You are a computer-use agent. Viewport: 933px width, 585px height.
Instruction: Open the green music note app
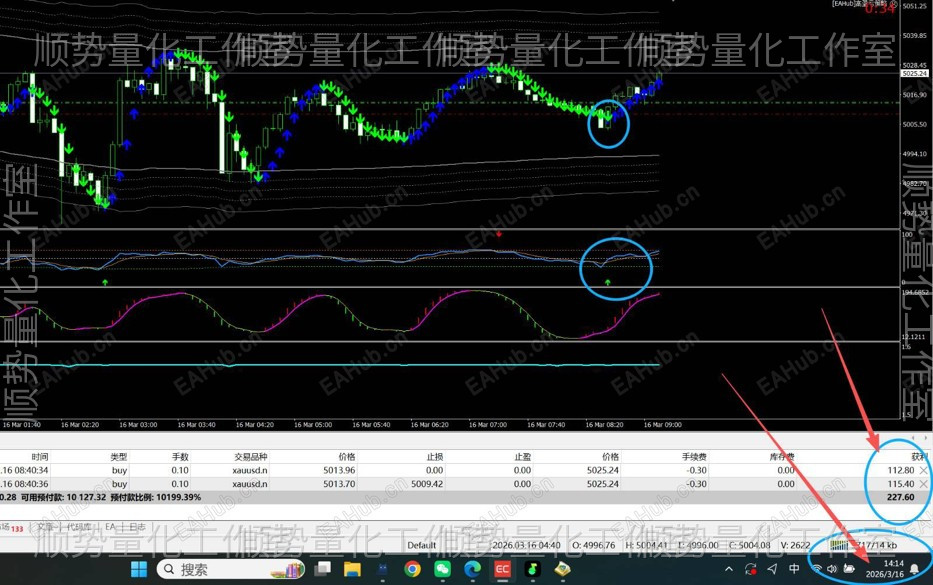pyautogui.click(x=532, y=570)
